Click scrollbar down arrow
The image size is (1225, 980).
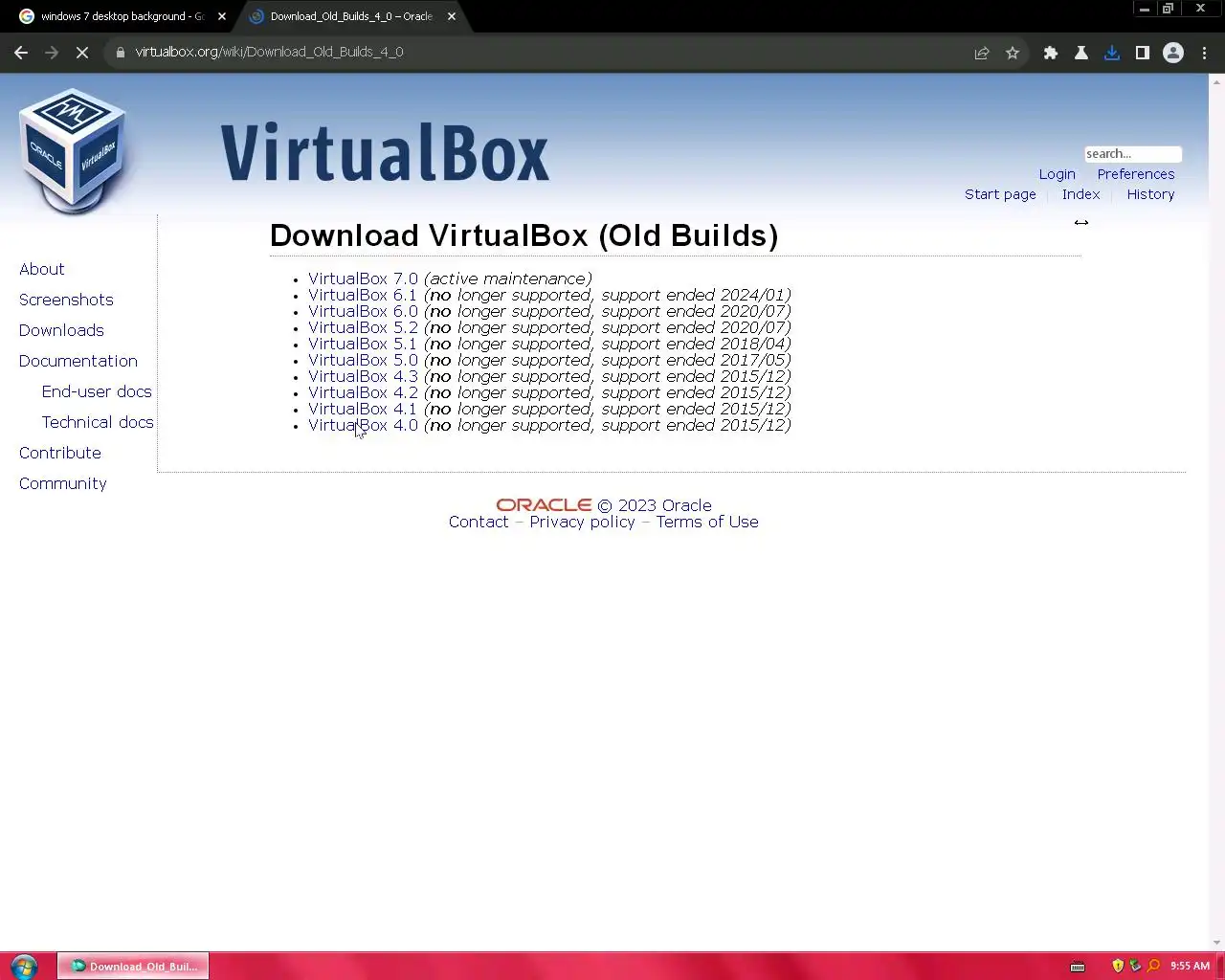pos(1216,944)
